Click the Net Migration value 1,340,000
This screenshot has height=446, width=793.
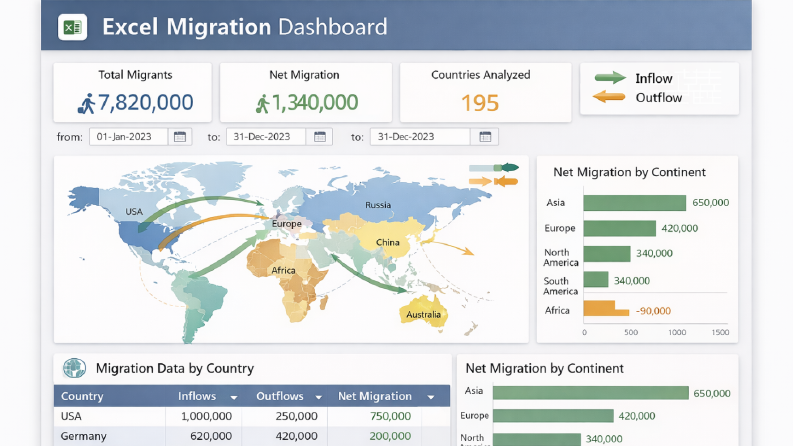click(315, 103)
